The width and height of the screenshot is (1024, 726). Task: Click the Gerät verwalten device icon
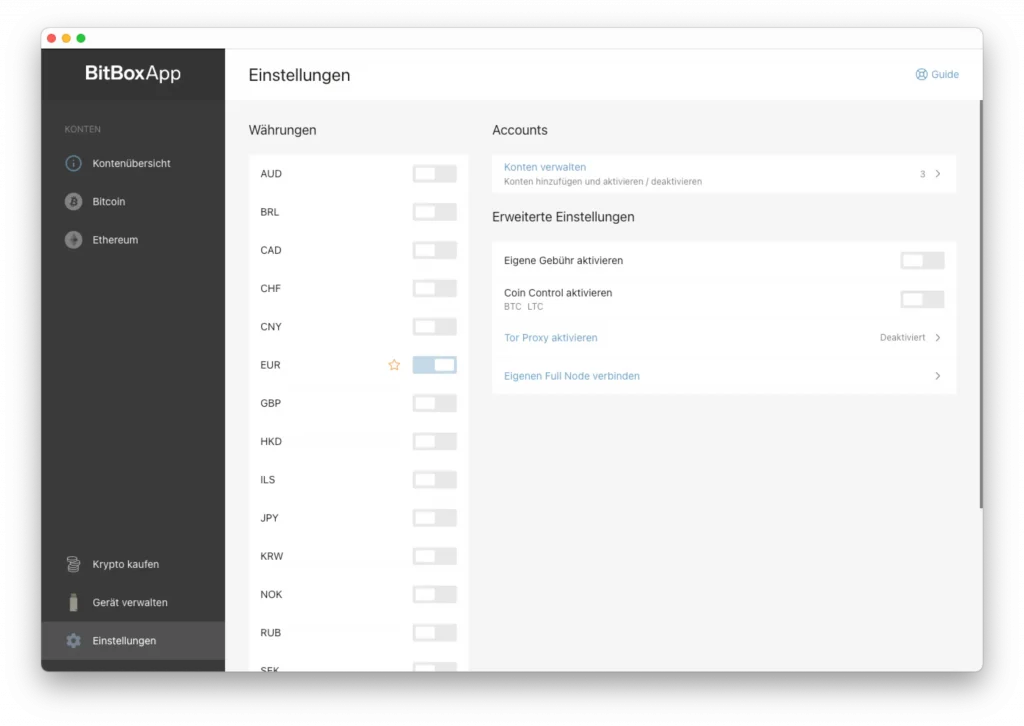point(73,603)
